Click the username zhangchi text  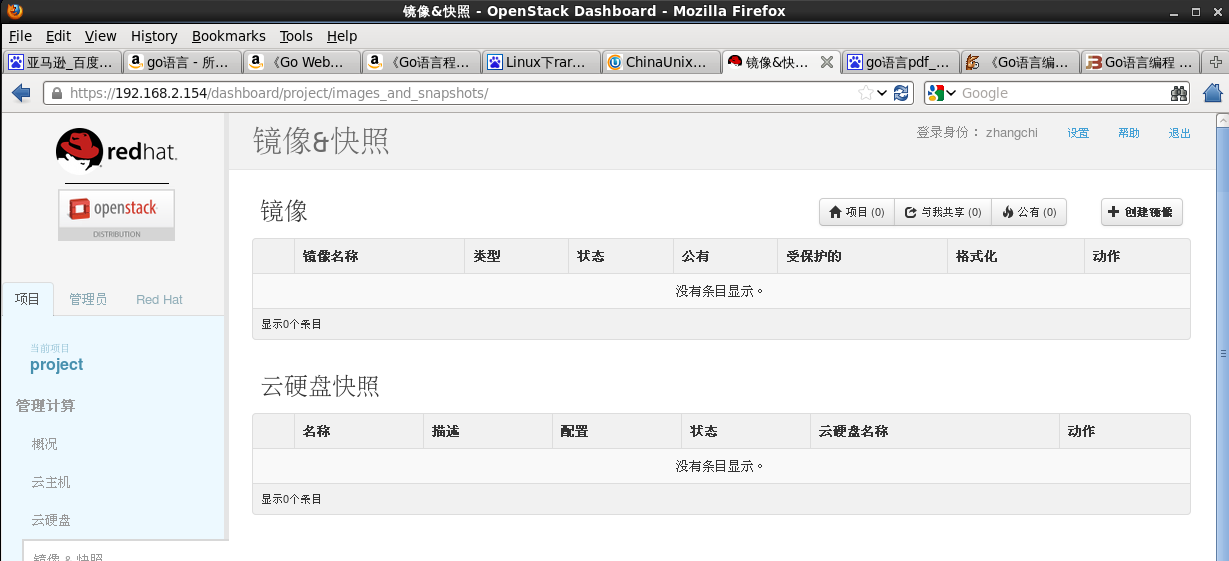1011,133
